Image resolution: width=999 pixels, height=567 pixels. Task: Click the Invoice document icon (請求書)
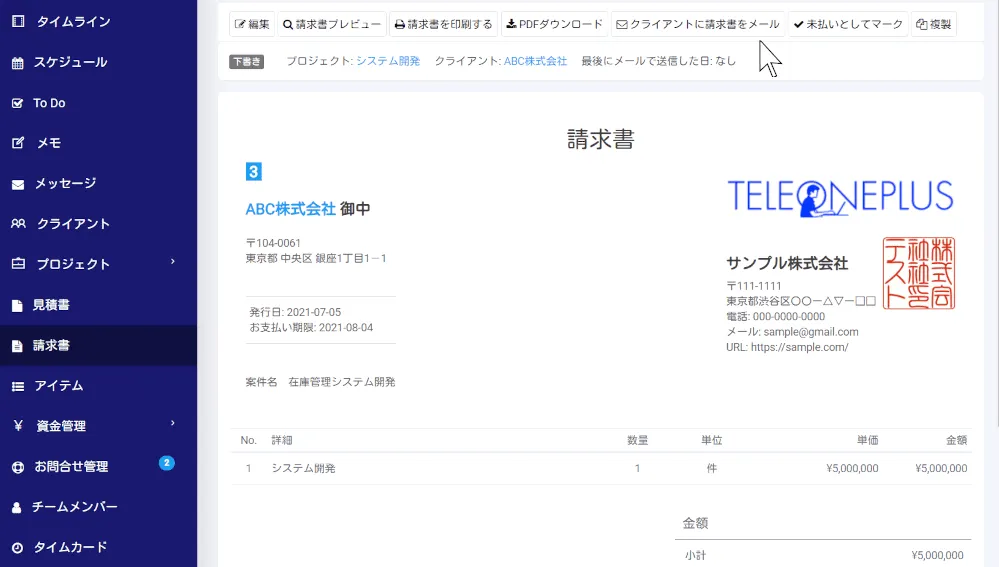pyautogui.click(x=18, y=346)
